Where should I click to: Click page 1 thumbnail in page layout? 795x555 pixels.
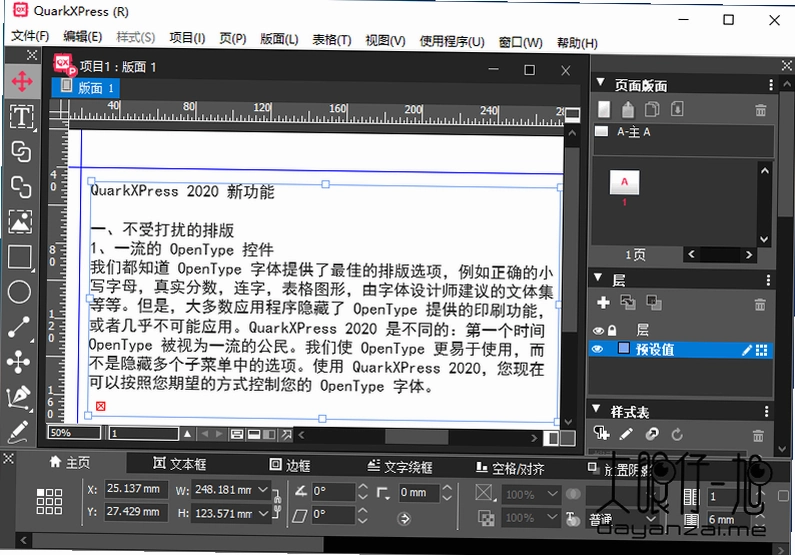[624, 182]
